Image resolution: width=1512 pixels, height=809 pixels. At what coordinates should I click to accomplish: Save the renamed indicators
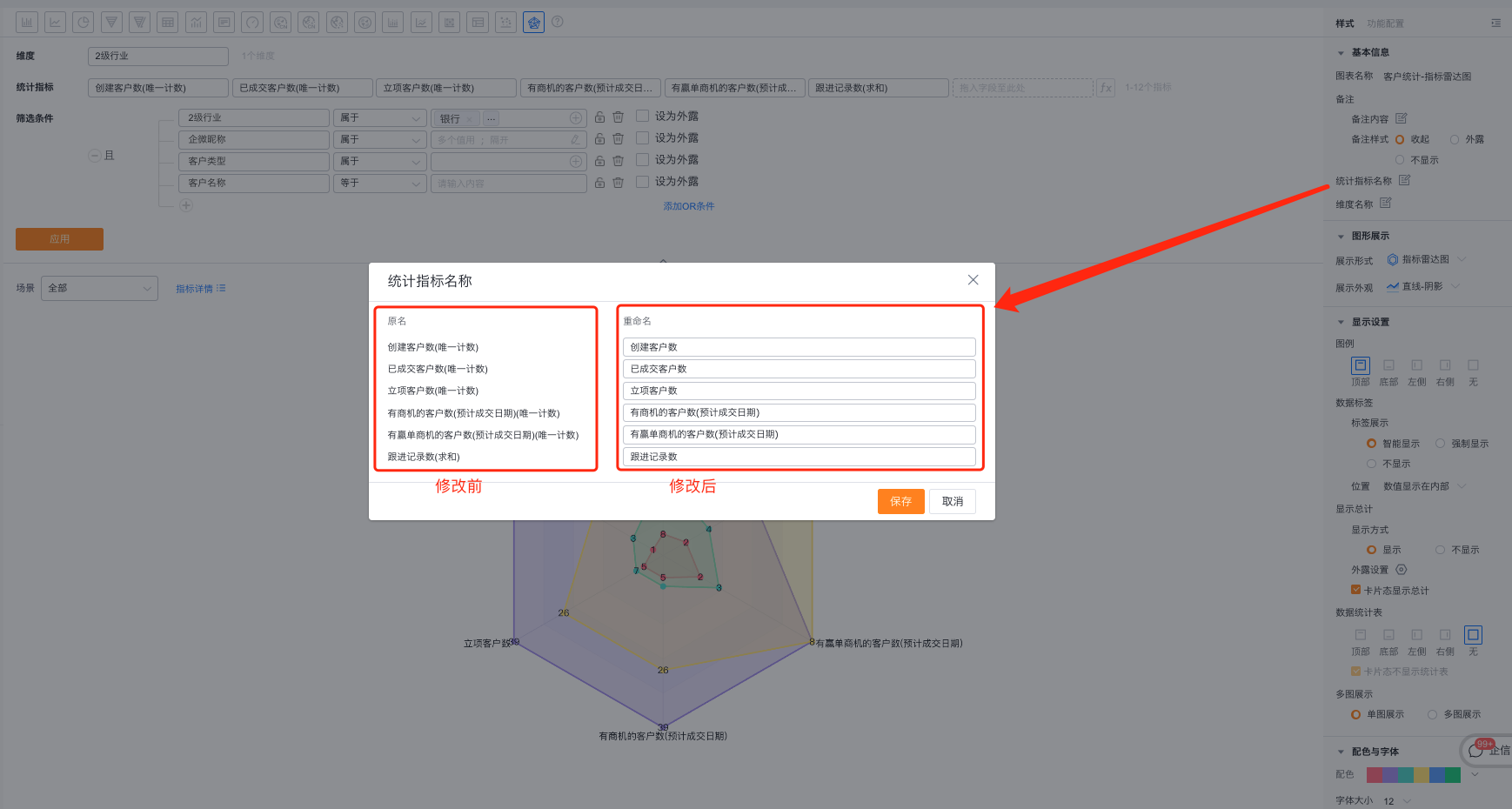[x=900, y=501]
